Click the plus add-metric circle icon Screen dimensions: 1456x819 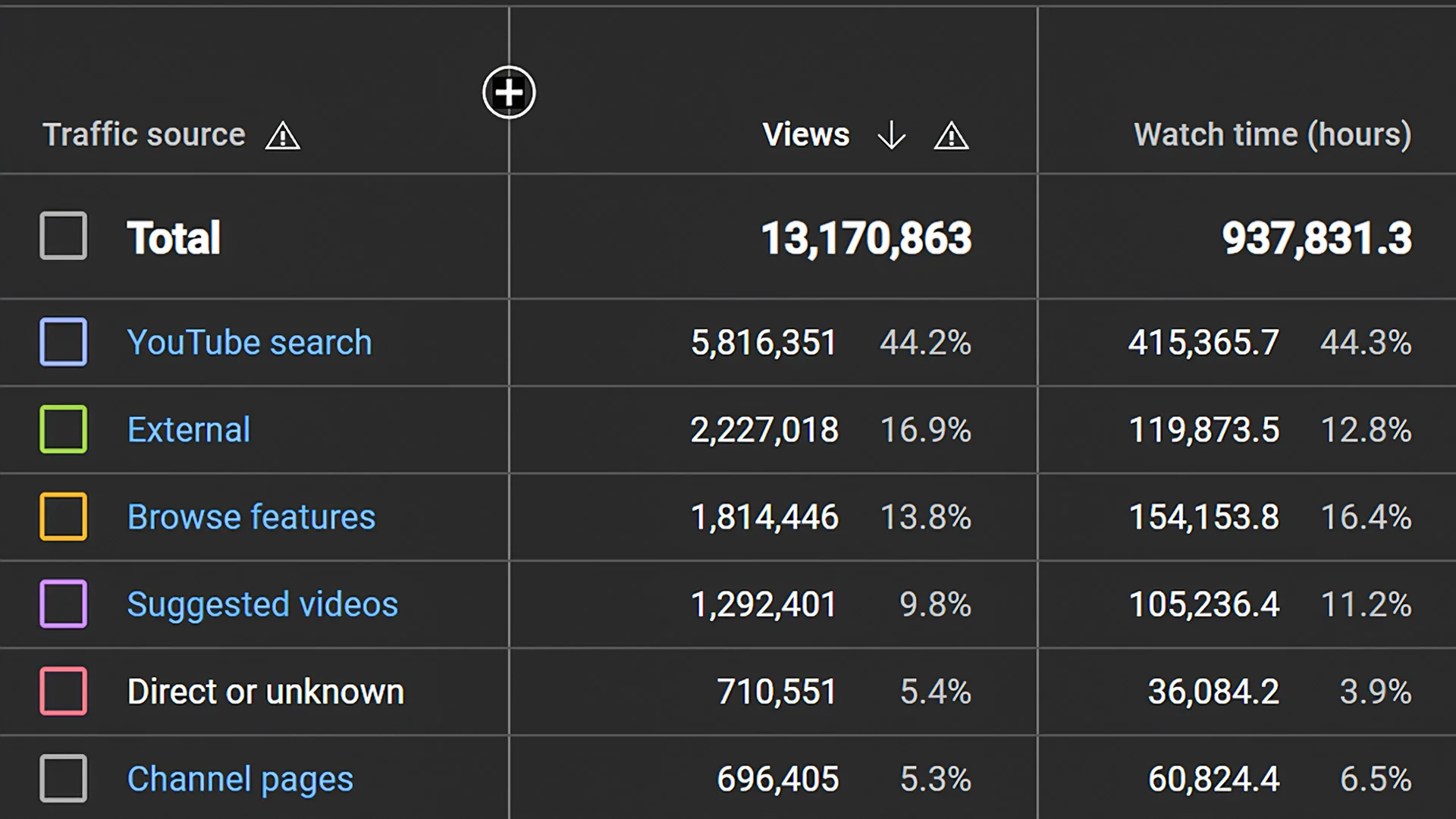coord(509,93)
